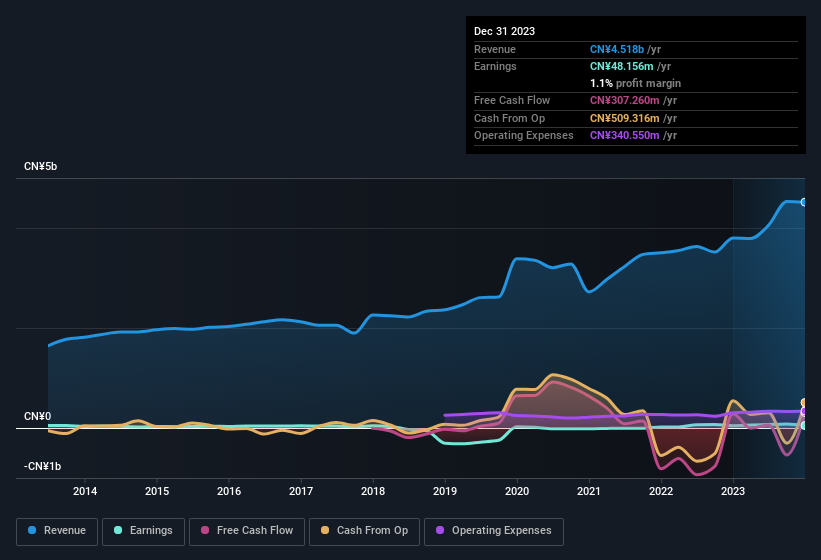
Task: Click the 2016 x-axis label
Action: pos(229,491)
